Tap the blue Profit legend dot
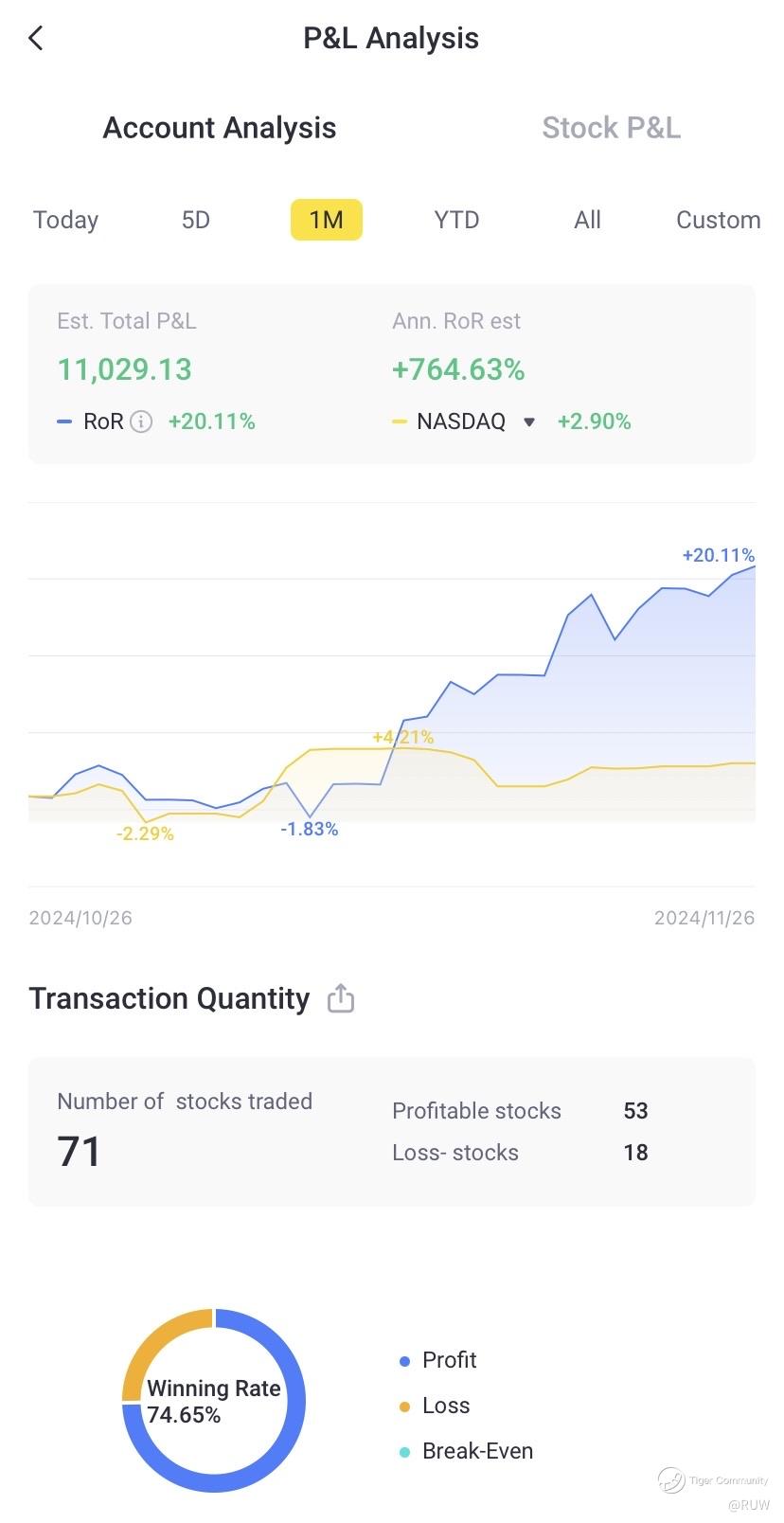Screen dimensions: 784x1523 [404, 1361]
